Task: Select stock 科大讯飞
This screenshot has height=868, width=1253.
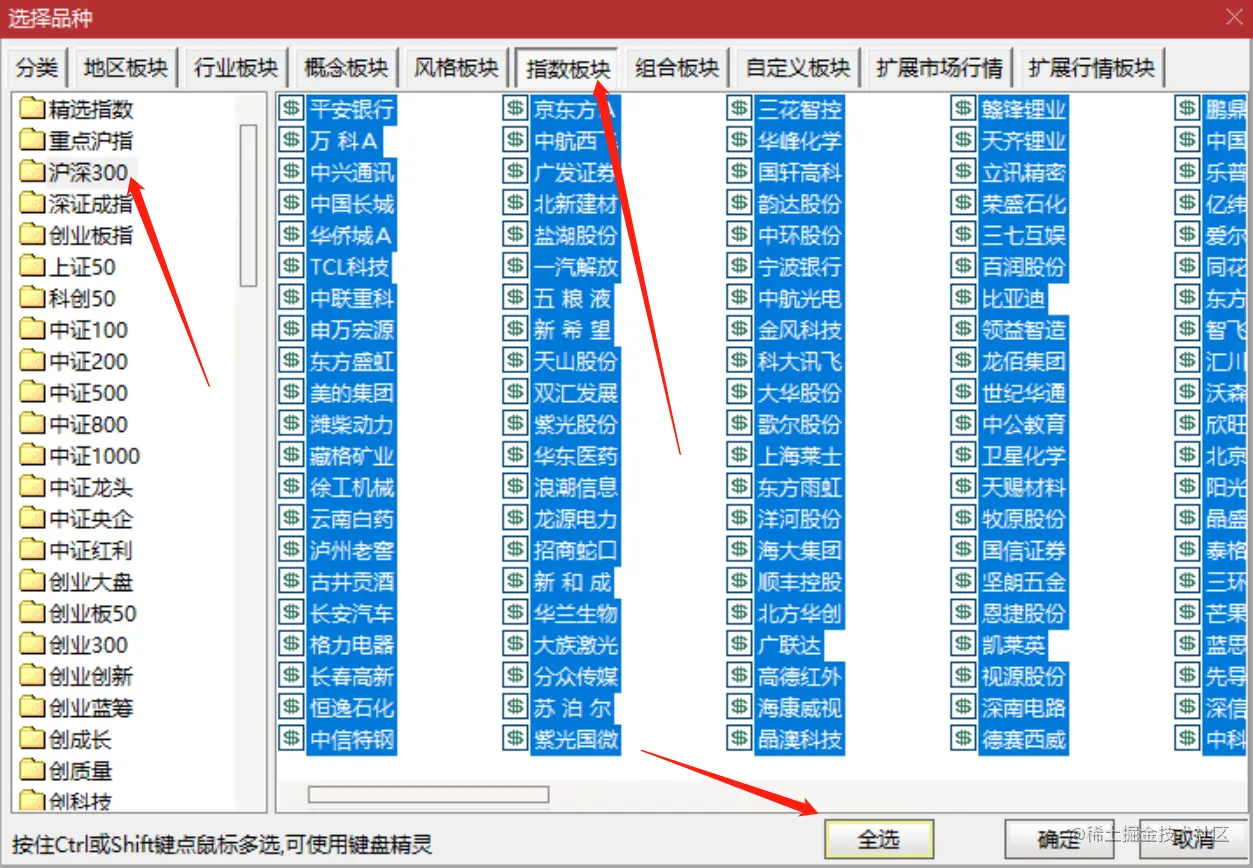Action: click(799, 361)
